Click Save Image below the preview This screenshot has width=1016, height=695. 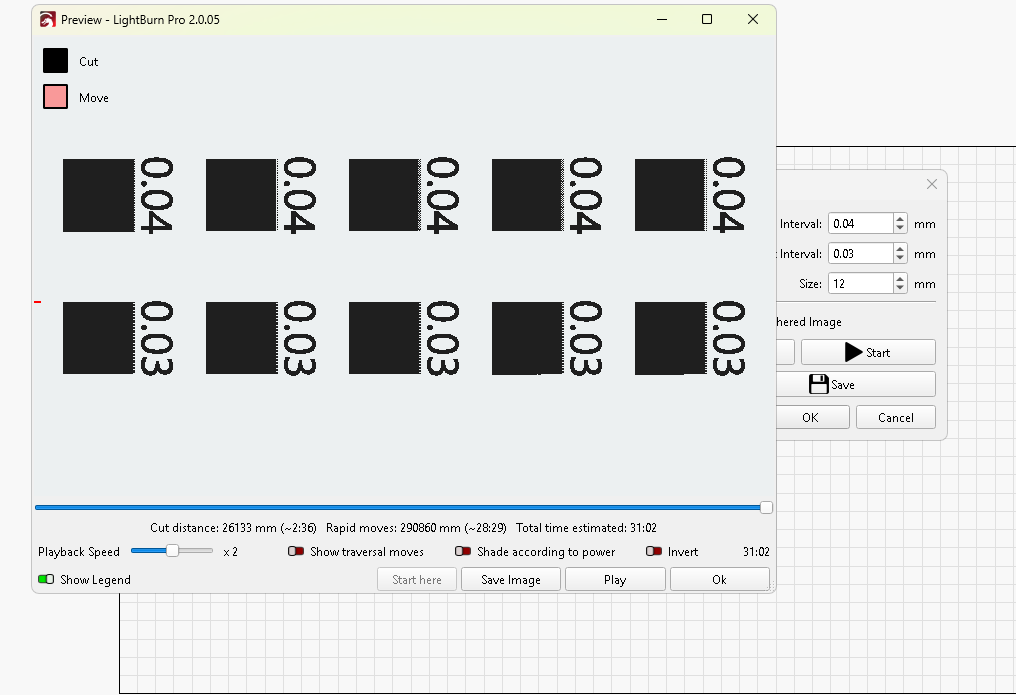click(510, 578)
